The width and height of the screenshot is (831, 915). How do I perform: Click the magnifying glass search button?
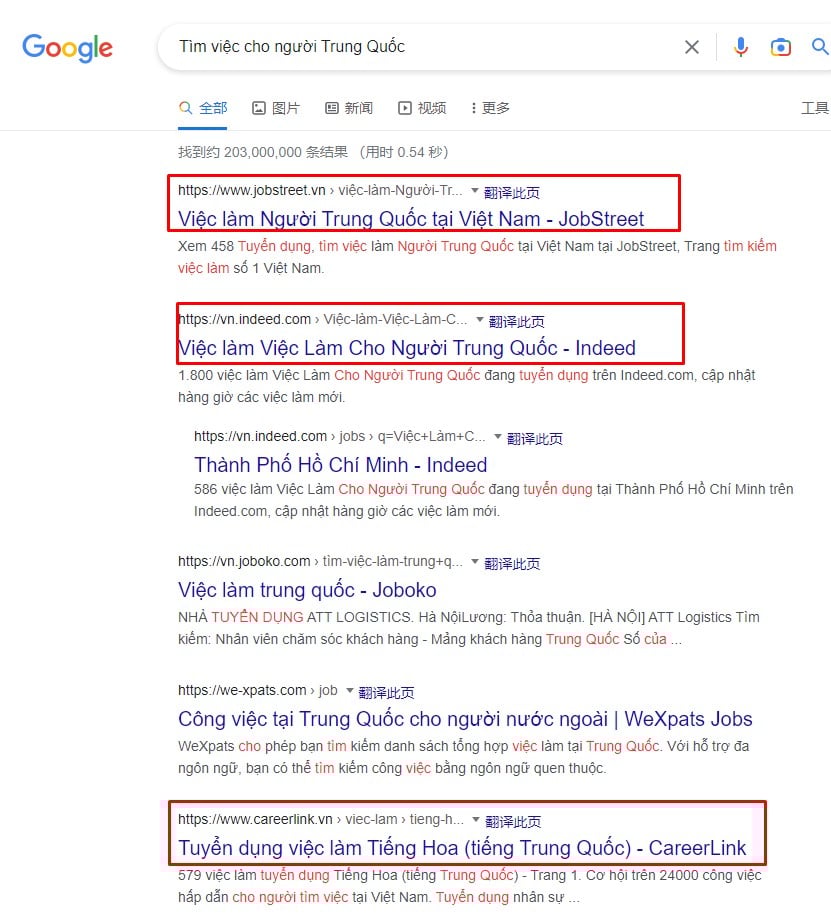click(820, 47)
